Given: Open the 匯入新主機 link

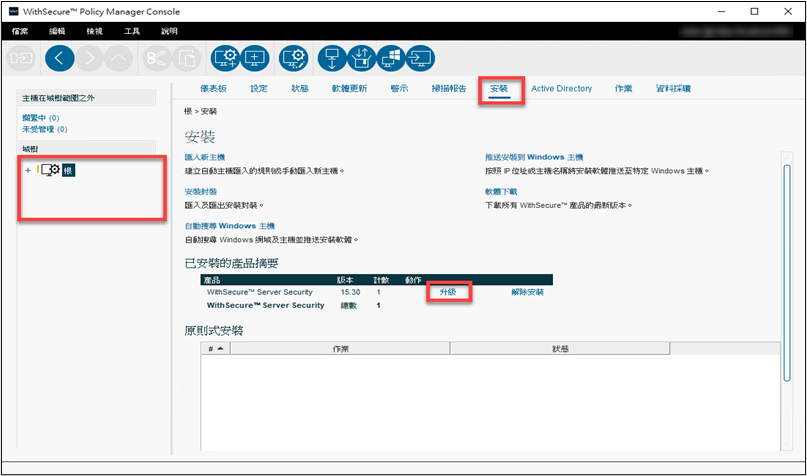Looking at the screenshot, I should tap(205, 158).
